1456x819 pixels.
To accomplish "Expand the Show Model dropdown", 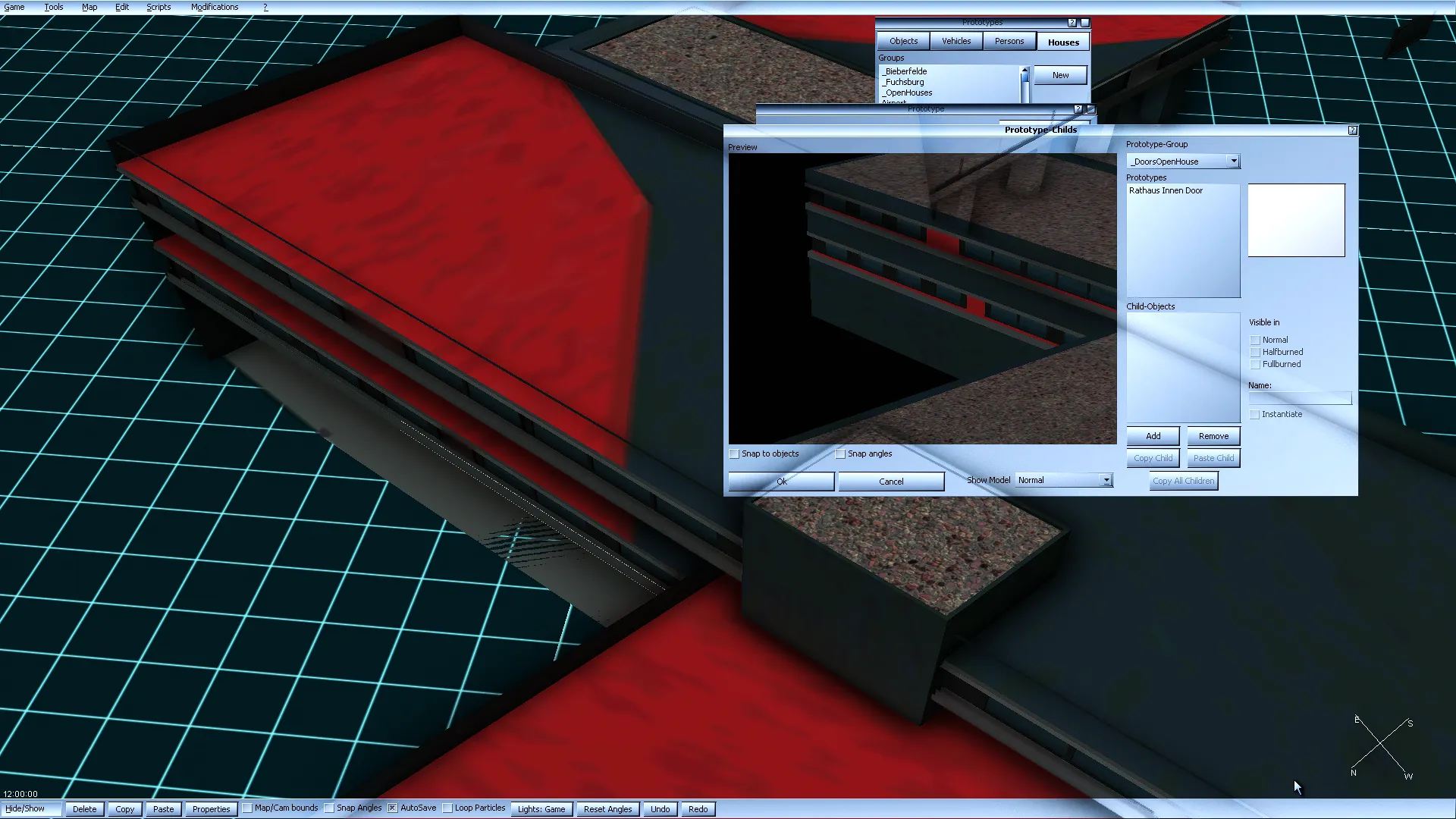I will click(x=1106, y=481).
